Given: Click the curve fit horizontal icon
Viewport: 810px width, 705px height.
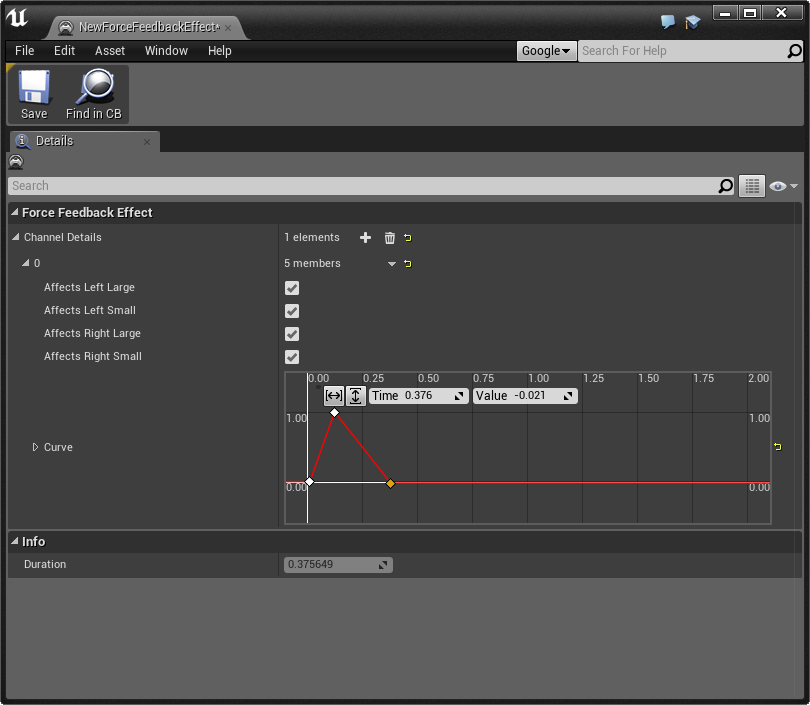Looking at the screenshot, I should coord(334,396).
